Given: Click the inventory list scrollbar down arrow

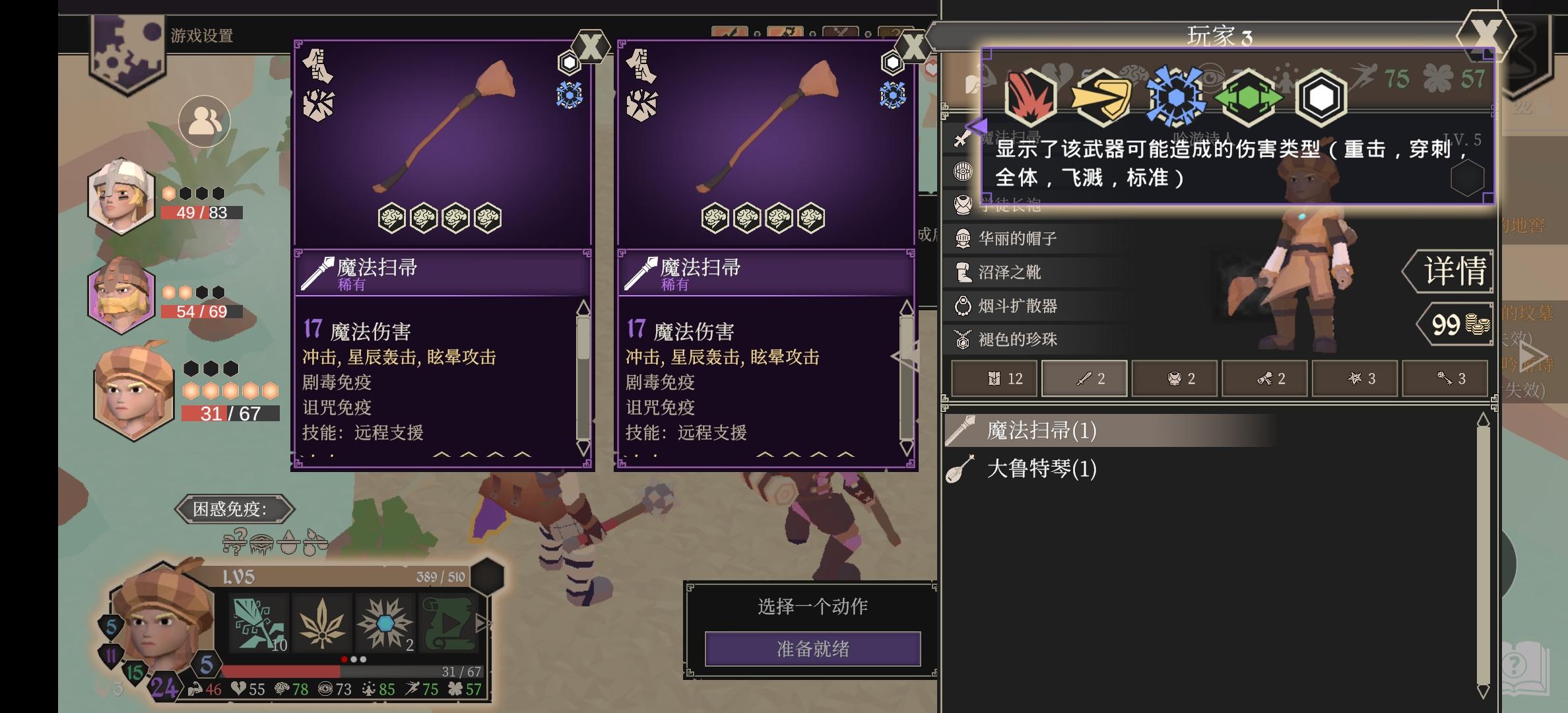Looking at the screenshot, I should pos(1483,691).
